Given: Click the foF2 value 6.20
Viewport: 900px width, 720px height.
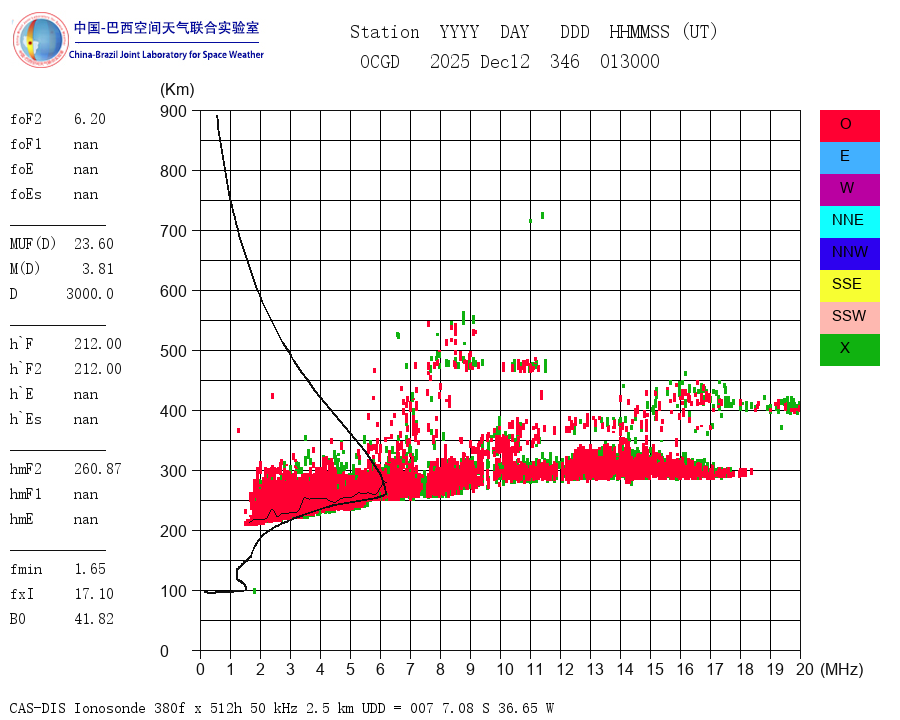Looking at the screenshot, I should [x=90, y=119].
